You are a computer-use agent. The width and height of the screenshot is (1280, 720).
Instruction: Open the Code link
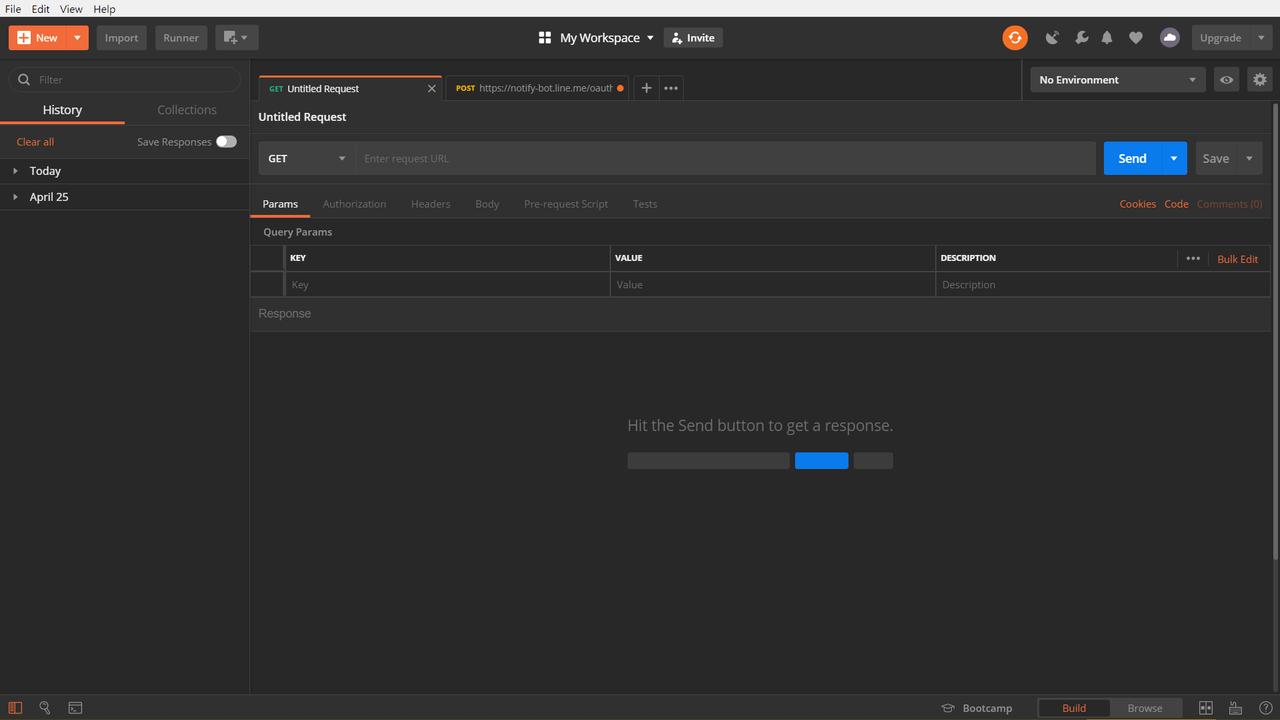pos(1176,204)
